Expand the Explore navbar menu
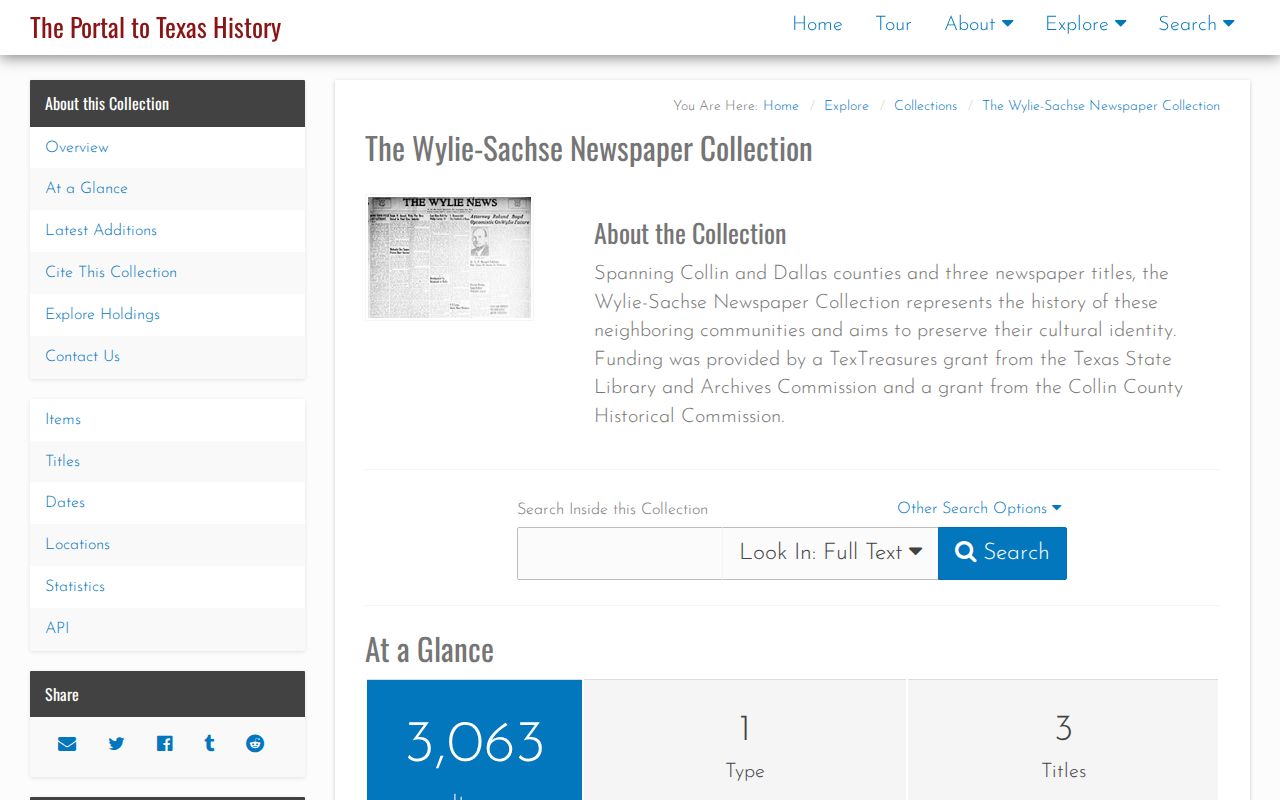 tap(1086, 24)
